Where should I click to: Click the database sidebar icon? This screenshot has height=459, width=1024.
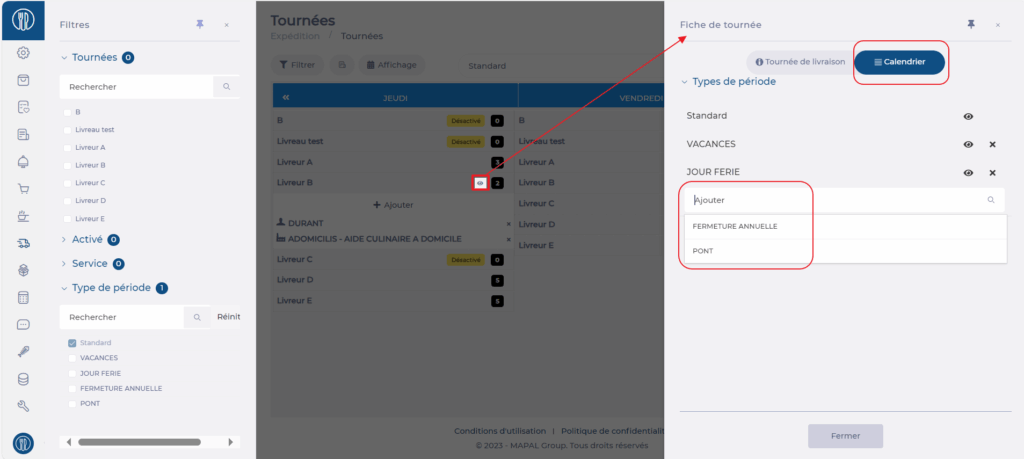click(x=23, y=379)
